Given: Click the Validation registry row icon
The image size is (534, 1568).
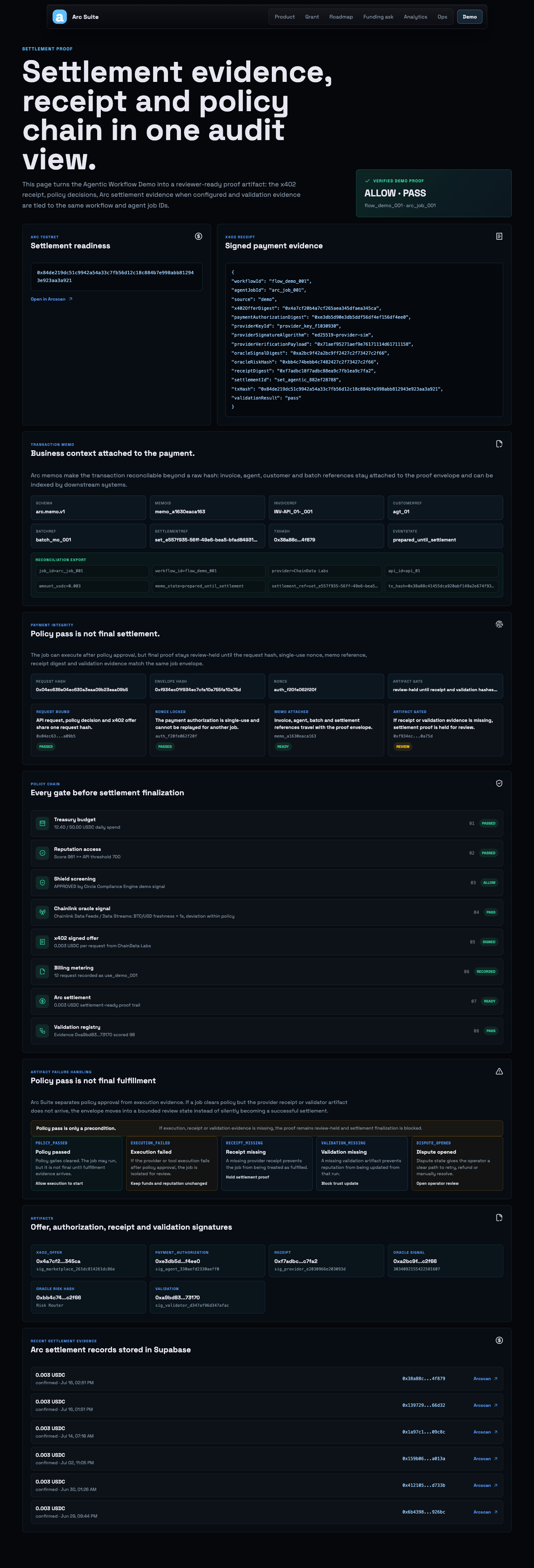Looking at the screenshot, I should click(x=42, y=1031).
